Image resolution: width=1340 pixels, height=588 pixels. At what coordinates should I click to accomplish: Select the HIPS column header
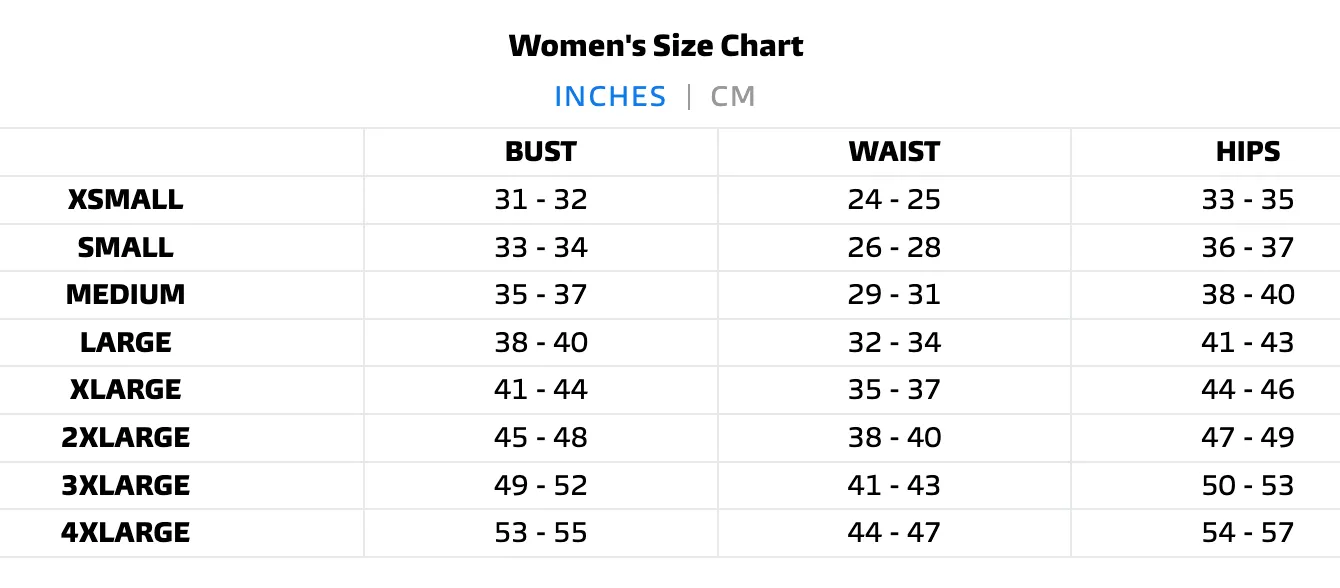pos(1248,152)
